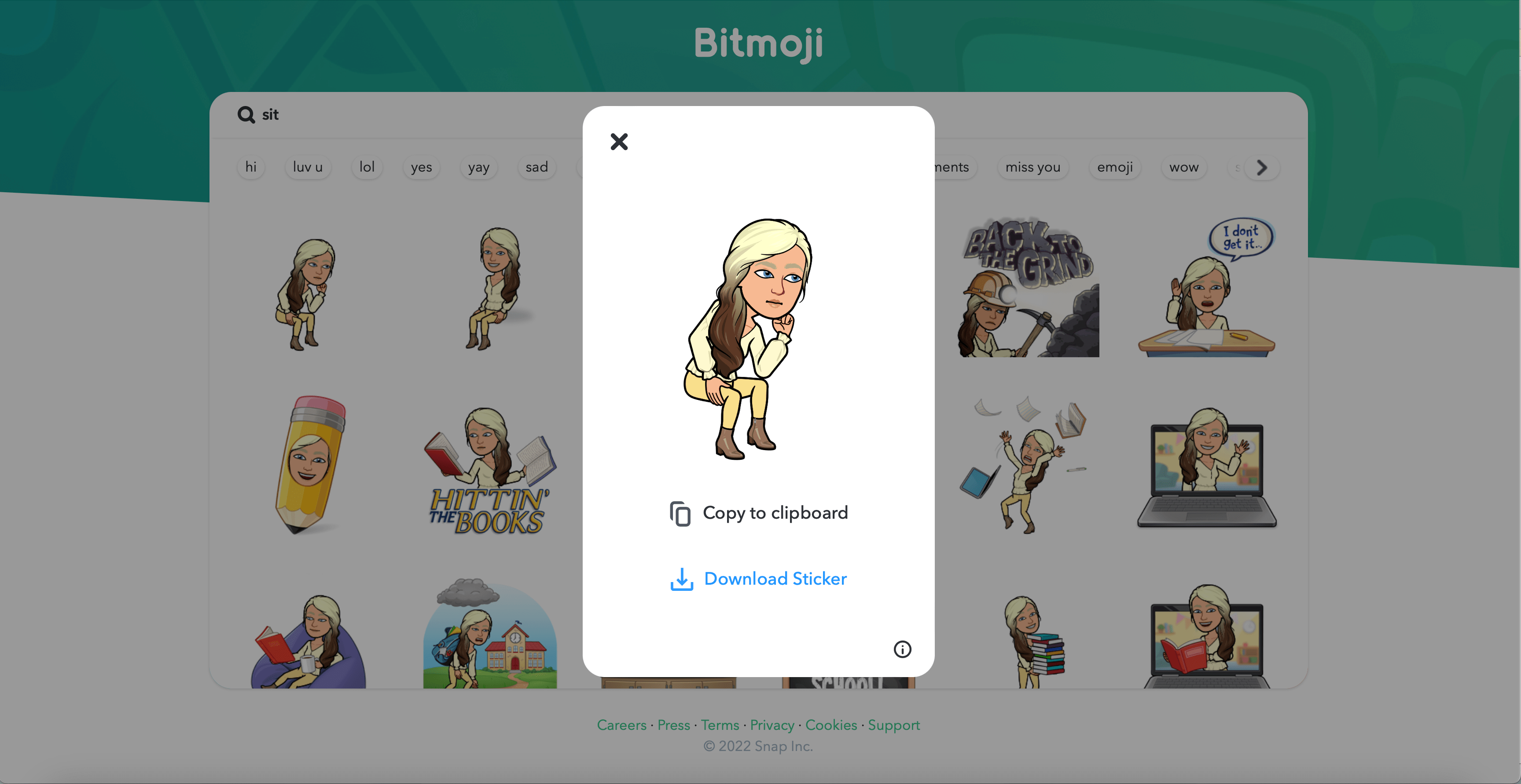
Task: Select the 'yay' category tag
Action: pyautogui.click(x=479, y=167)
